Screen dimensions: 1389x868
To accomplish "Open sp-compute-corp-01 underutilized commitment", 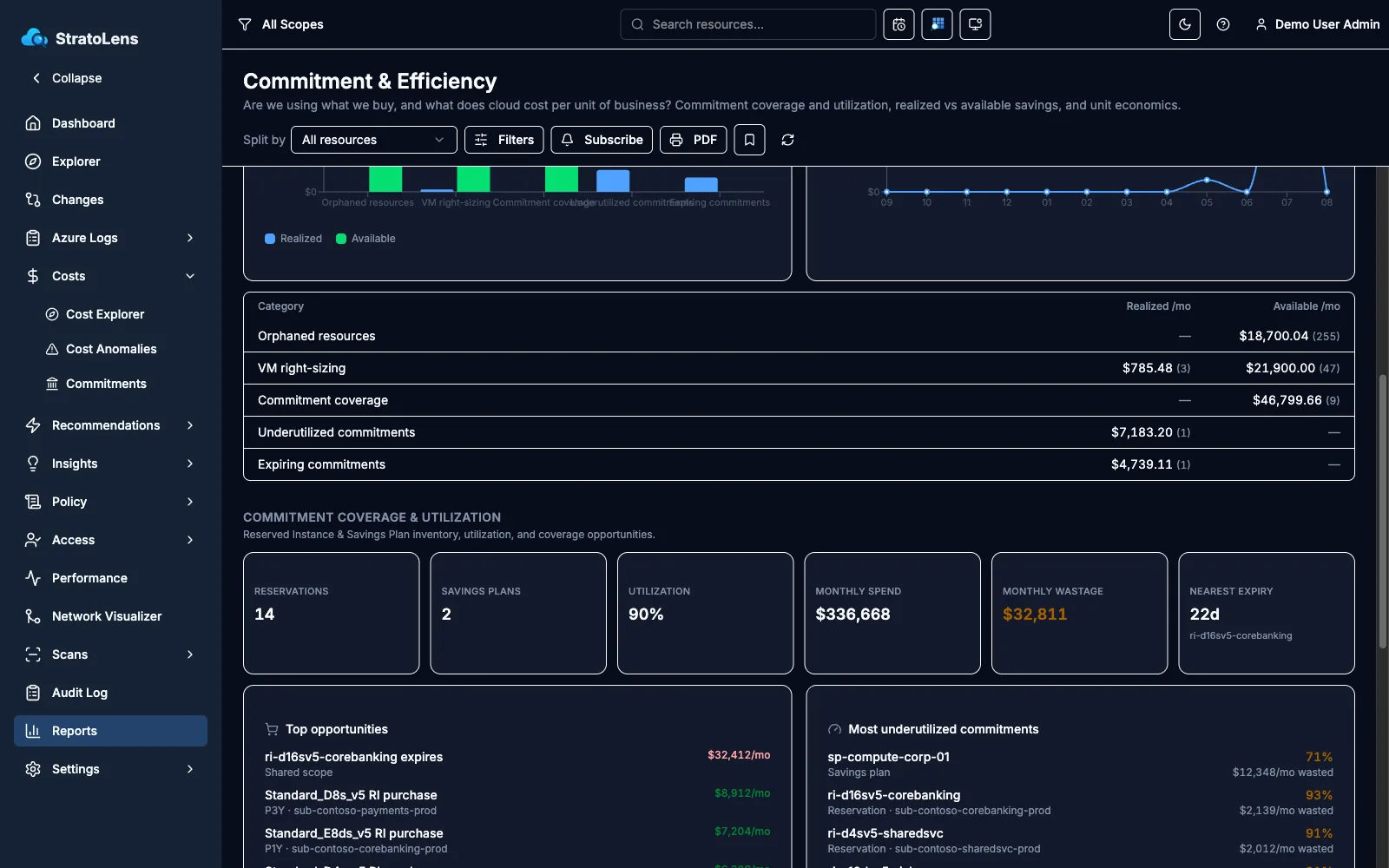I will click(x=1080, y=764).
